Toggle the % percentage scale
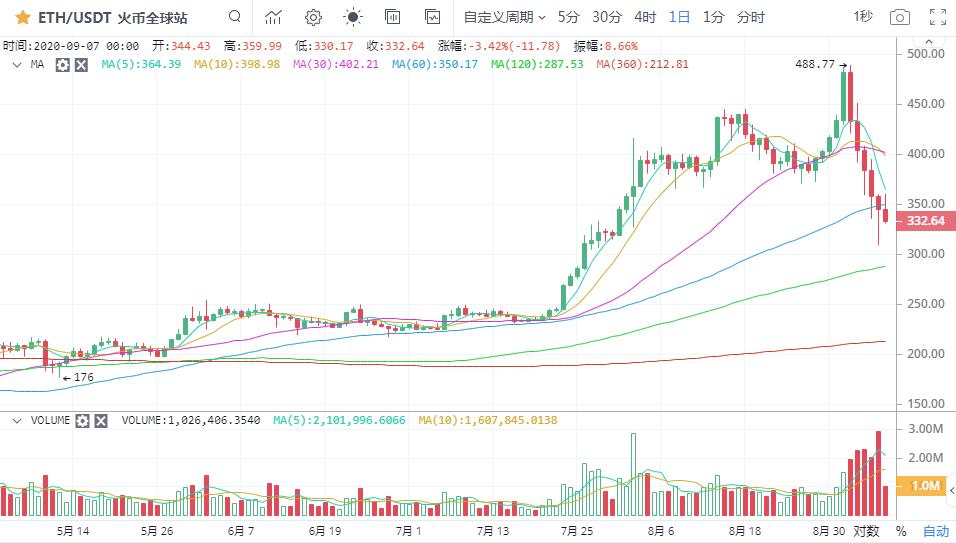Viewport: 956px width, 543px height. point(901,531)
